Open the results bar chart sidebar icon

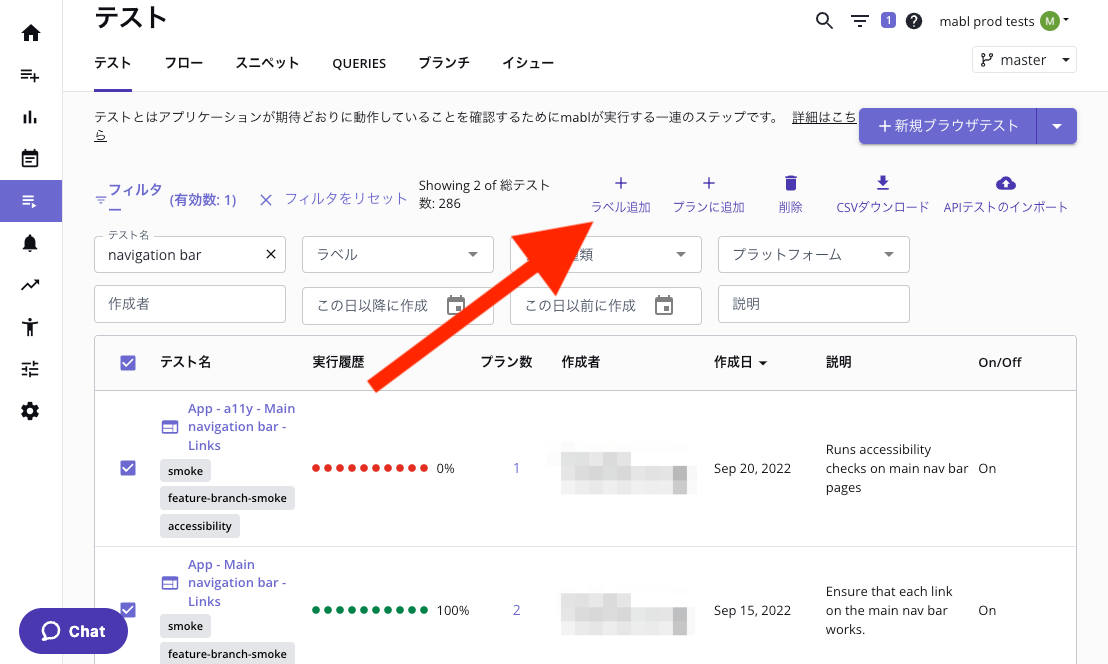30,117
